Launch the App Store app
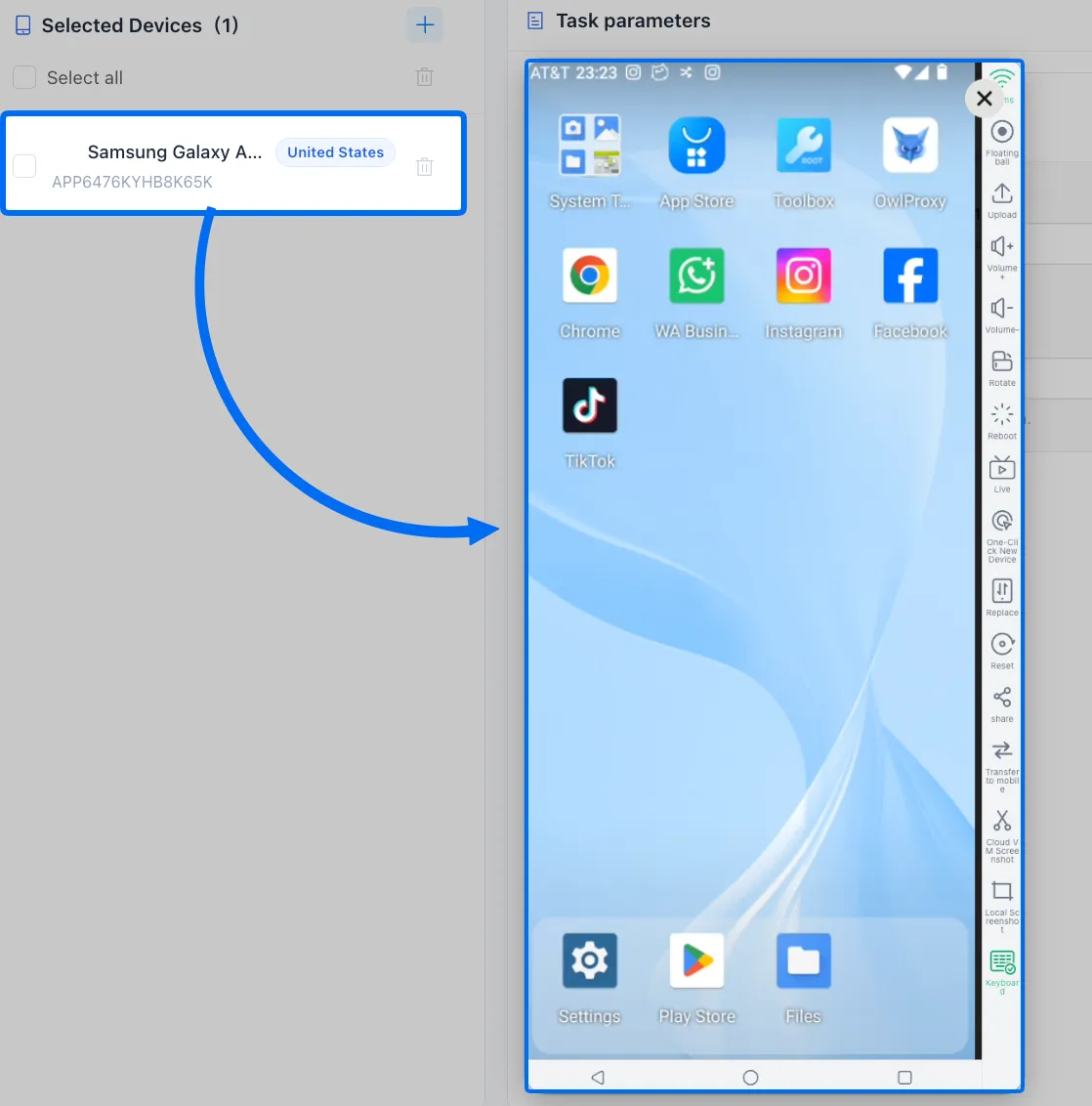Image resolution: width=1092 pixels, height=1106 pixels. [x=696, y=146]
